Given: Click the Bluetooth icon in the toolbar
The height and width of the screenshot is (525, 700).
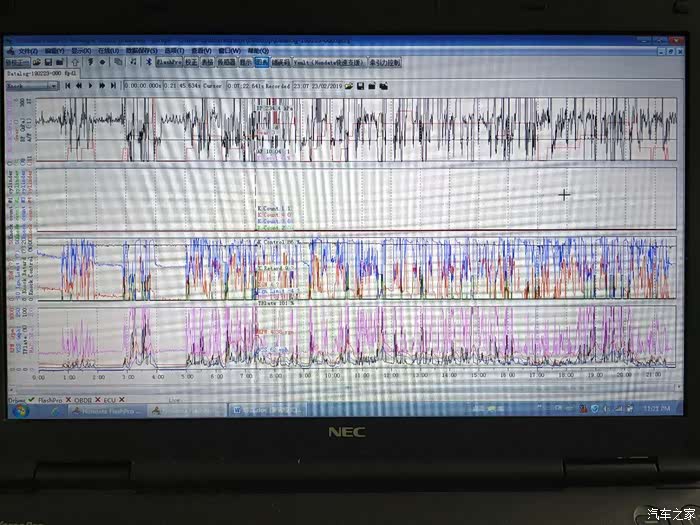Looking at the screenshot, I should pyautogui.click(x=147, y=62).
